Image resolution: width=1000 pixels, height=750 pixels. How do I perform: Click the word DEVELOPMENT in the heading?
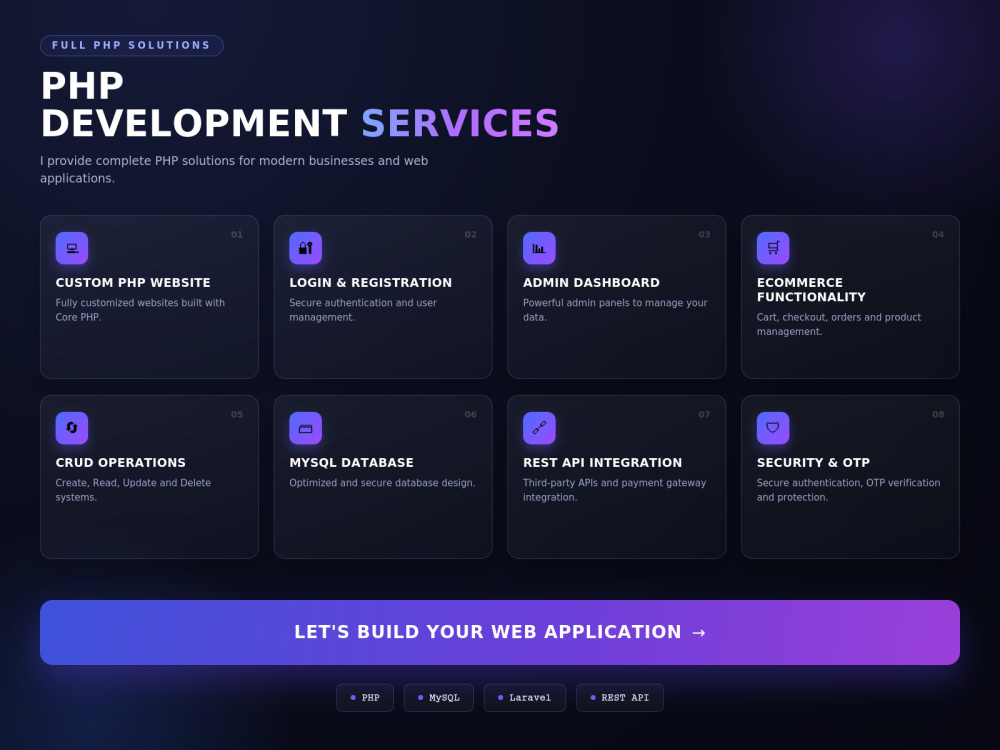click(x=194, y=123)
